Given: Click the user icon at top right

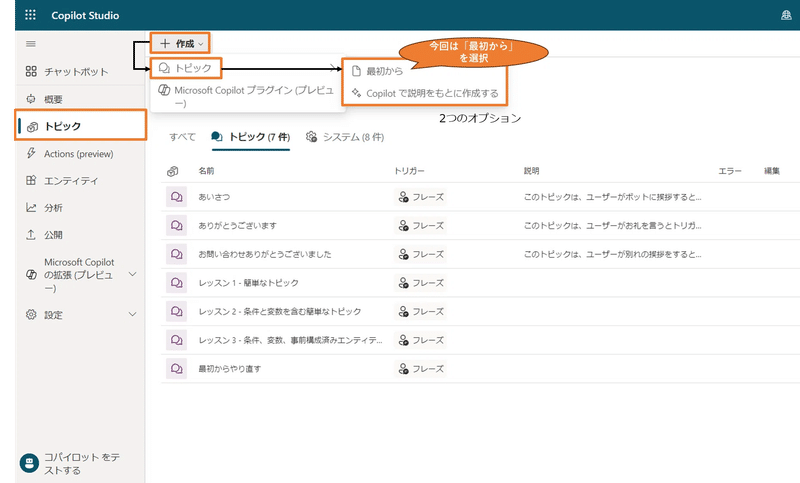Looking at the screenshot, I should [x=786, y=15].
